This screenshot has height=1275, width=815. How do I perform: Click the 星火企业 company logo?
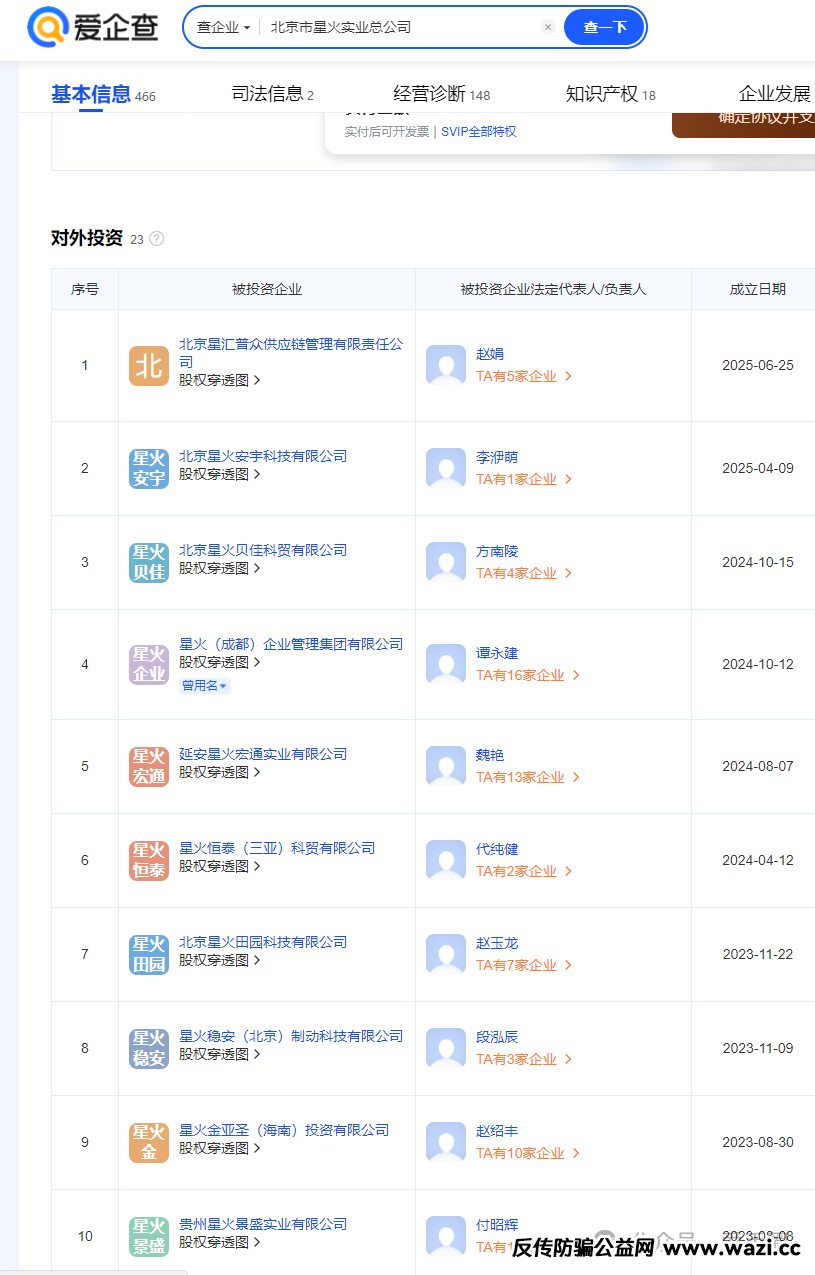click(x=149, y=664)
